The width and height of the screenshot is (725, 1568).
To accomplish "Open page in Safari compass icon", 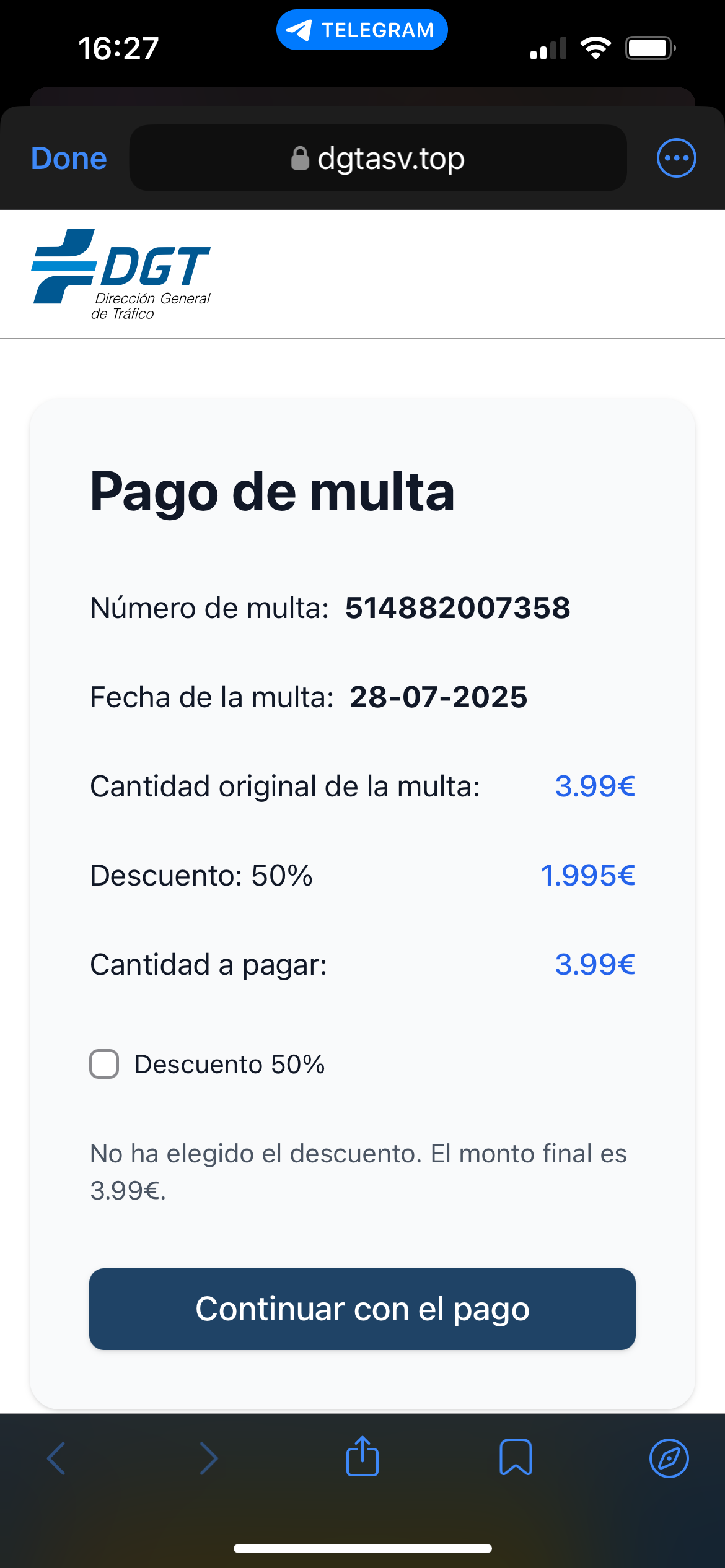I will (669, 1458).
